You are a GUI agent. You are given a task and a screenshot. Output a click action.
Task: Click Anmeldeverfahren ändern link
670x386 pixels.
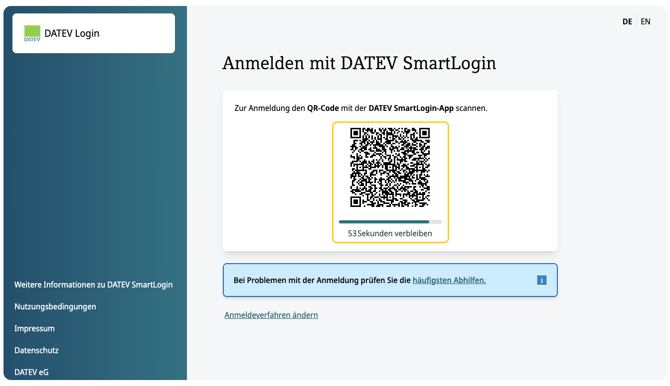point(271,315)
